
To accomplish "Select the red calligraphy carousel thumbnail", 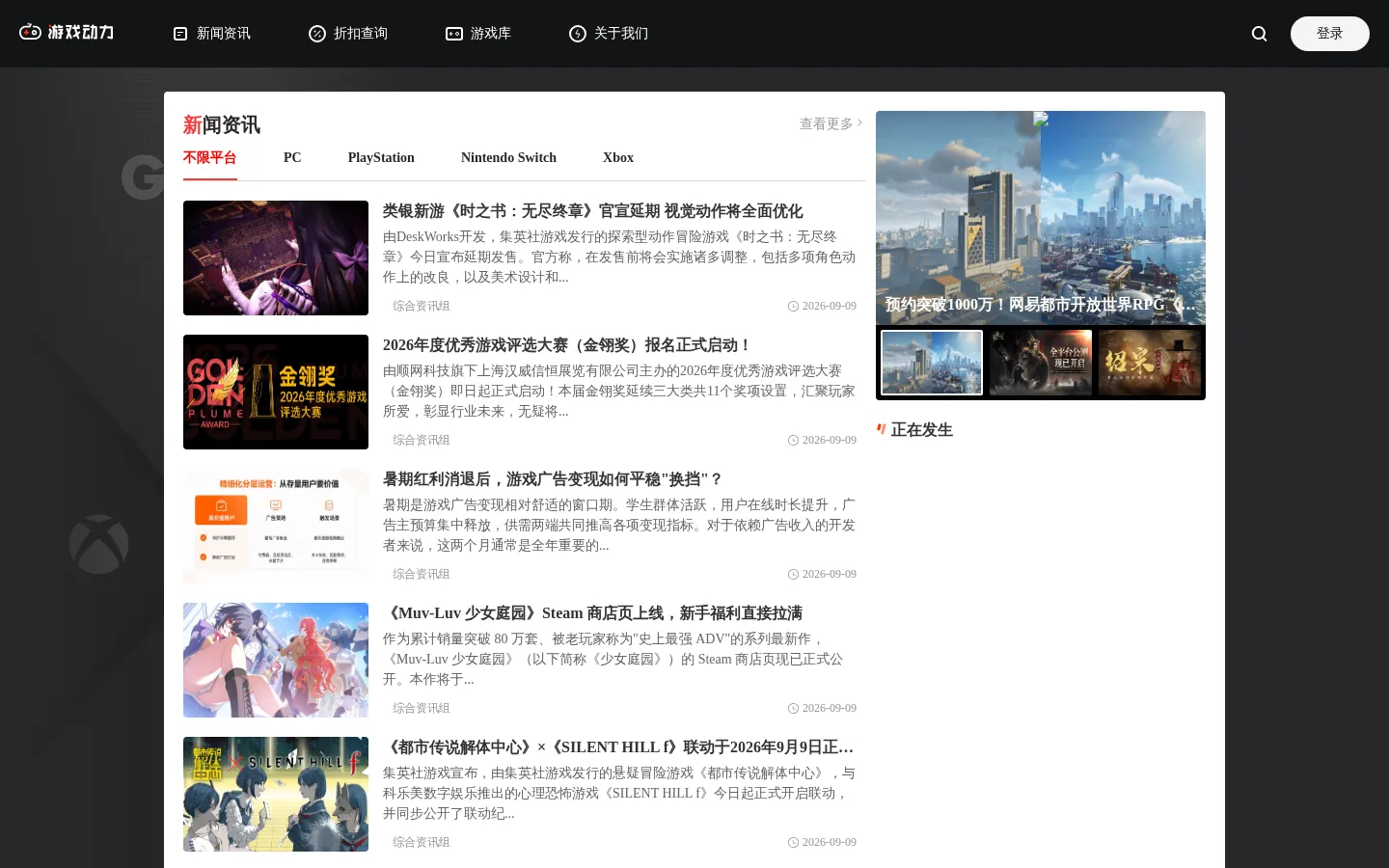I will [x=1150, y=363].
